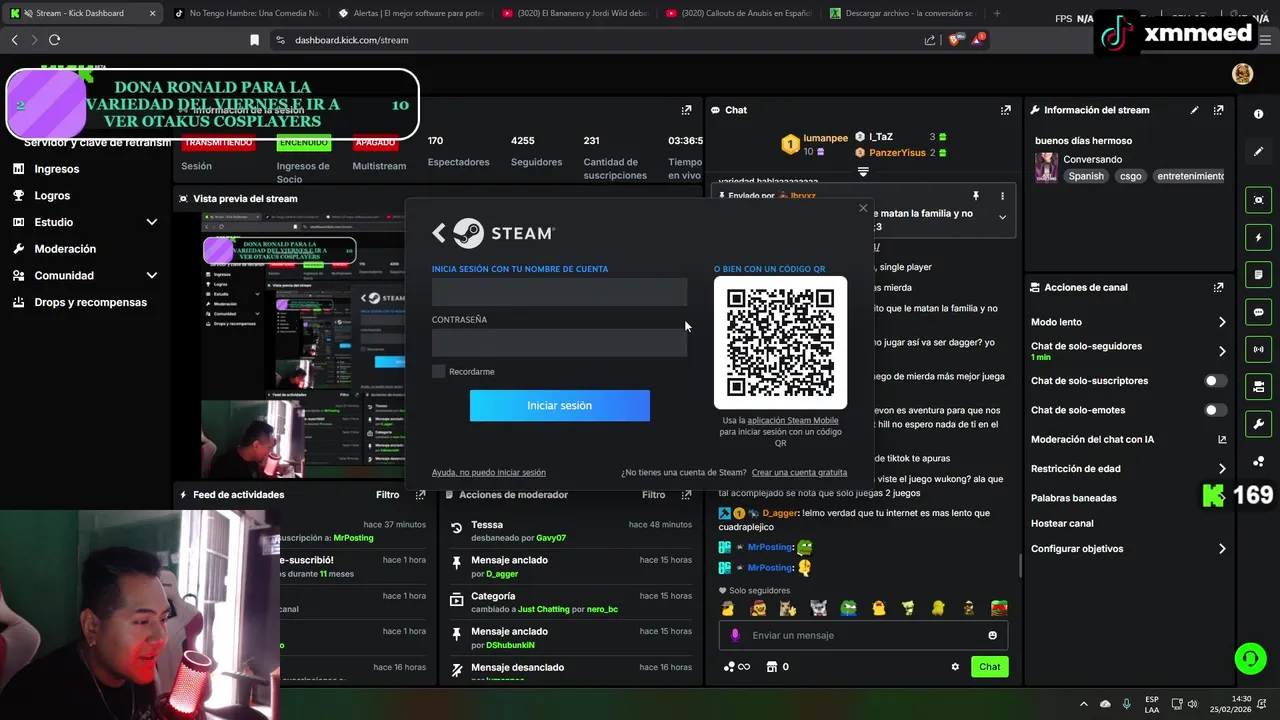Click the MrPosting username in activity feed

point(353,538)
